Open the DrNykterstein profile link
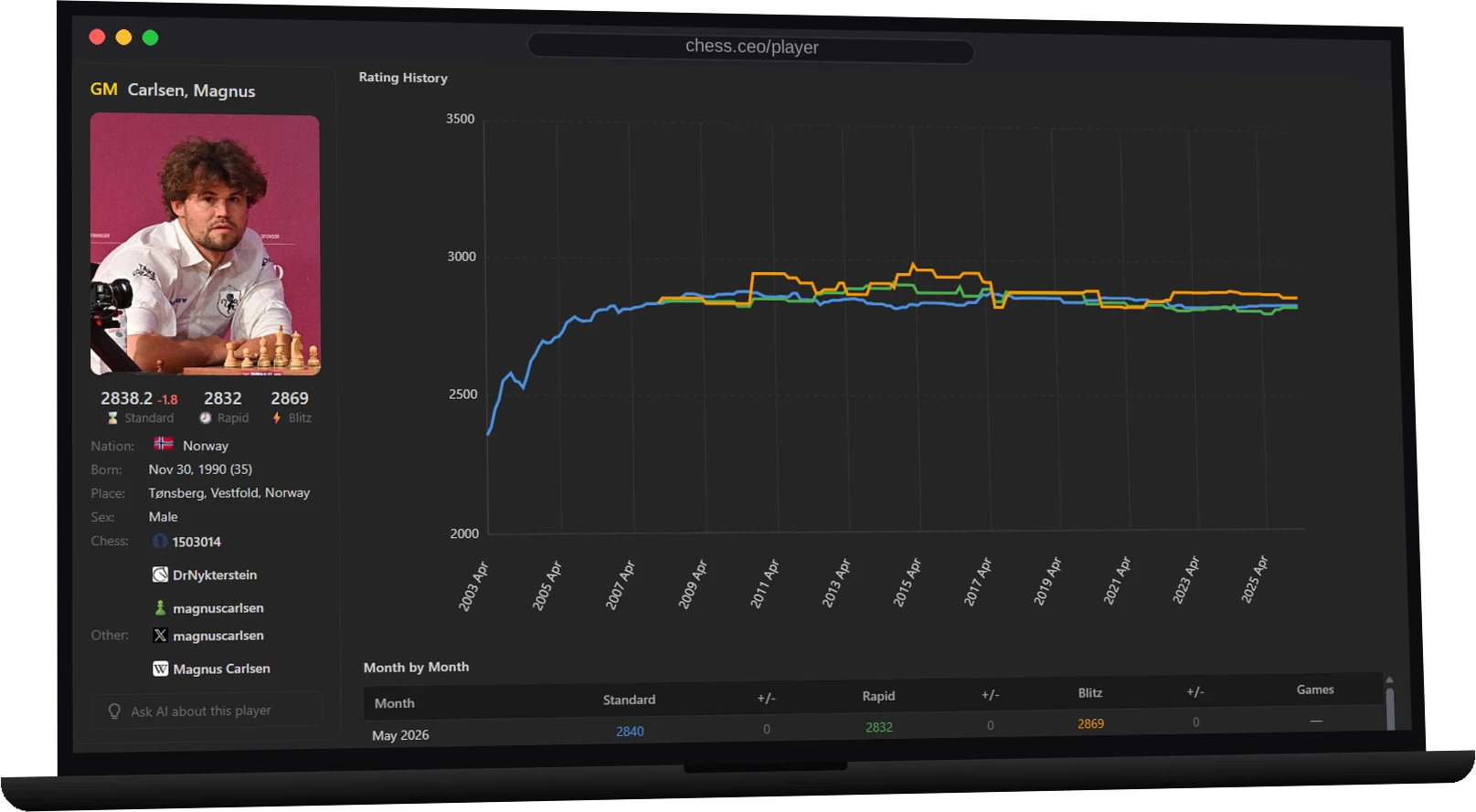The image size is (1476, 812). pyautogui.click(x=215, y=575)
